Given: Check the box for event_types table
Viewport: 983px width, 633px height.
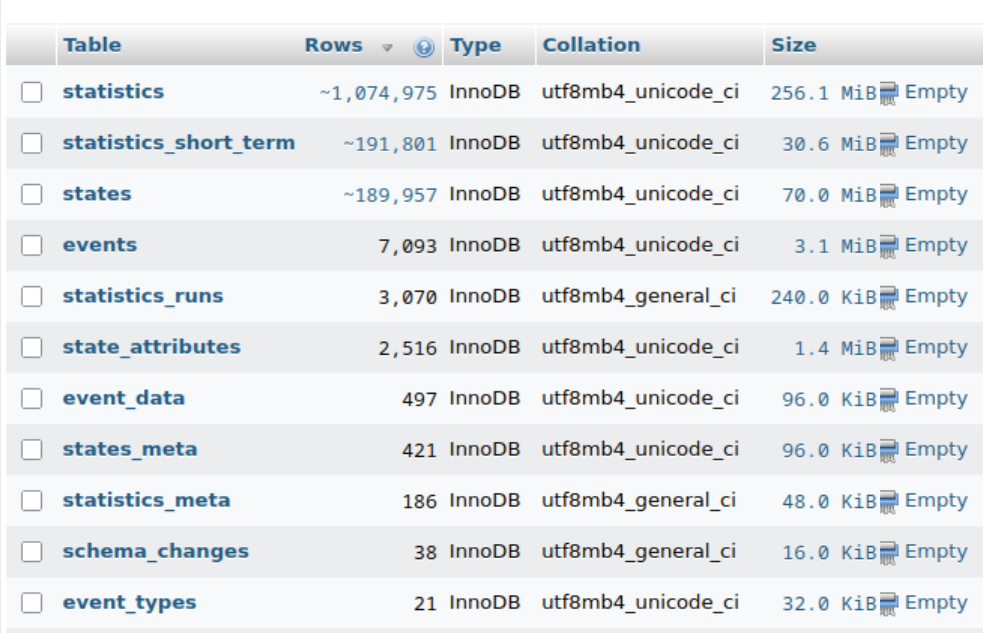Looking at the screenshot, I should (32, 603).
